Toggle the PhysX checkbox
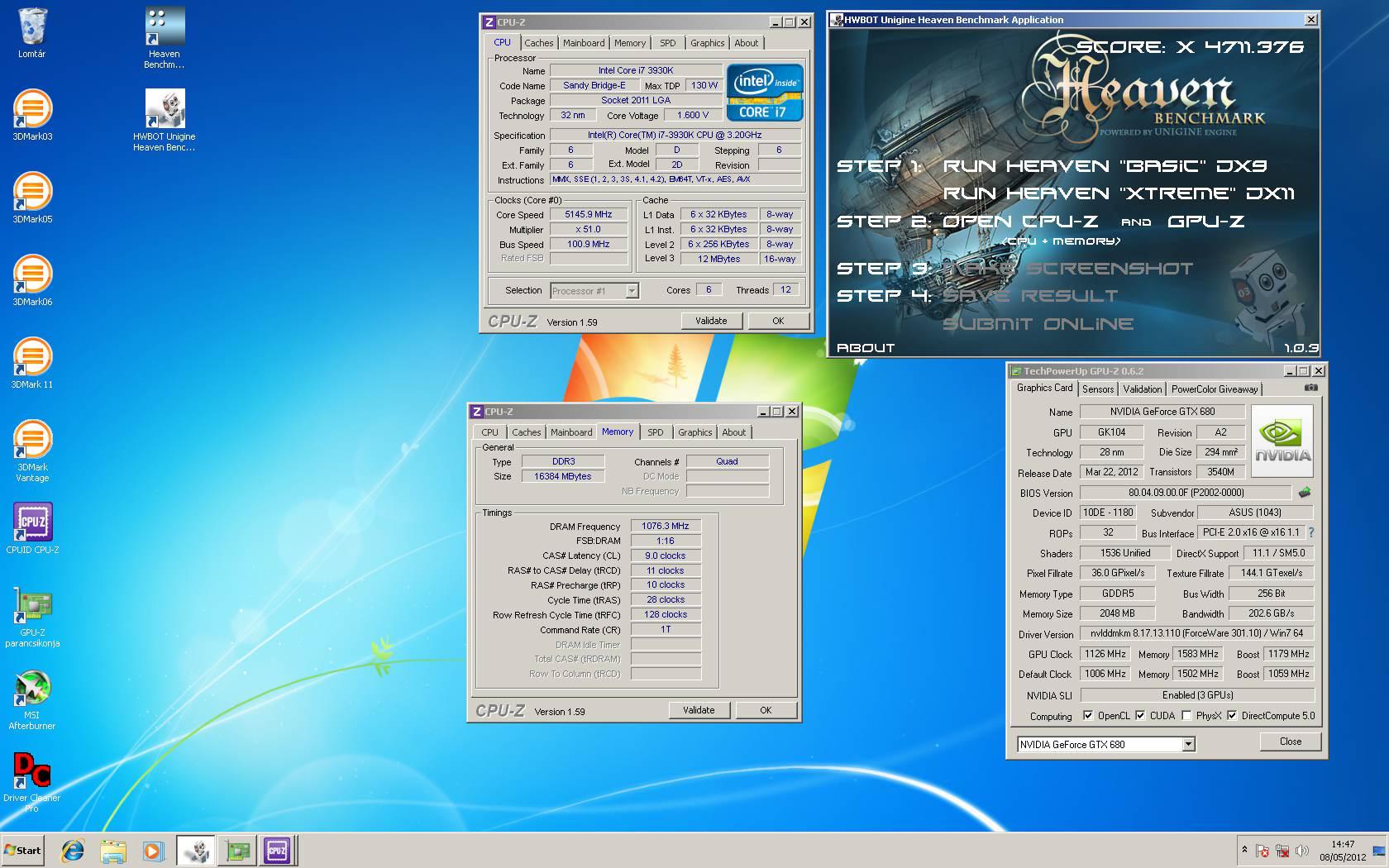1389x868 pixels. click(1186, 716)
